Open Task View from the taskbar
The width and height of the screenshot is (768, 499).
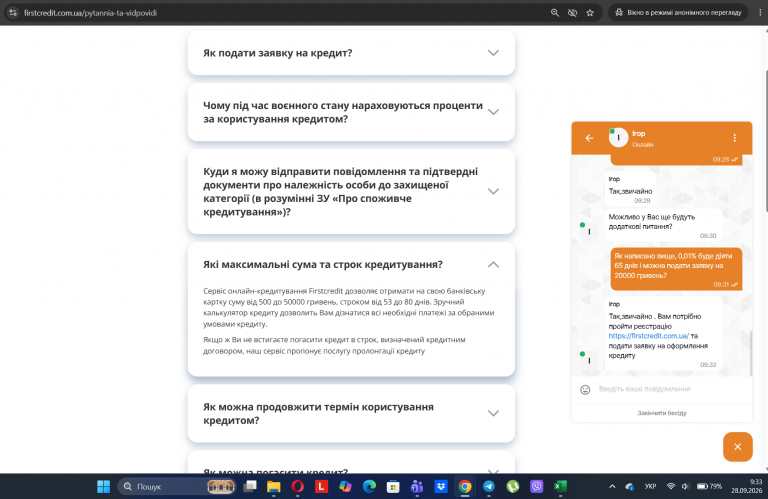250,486
